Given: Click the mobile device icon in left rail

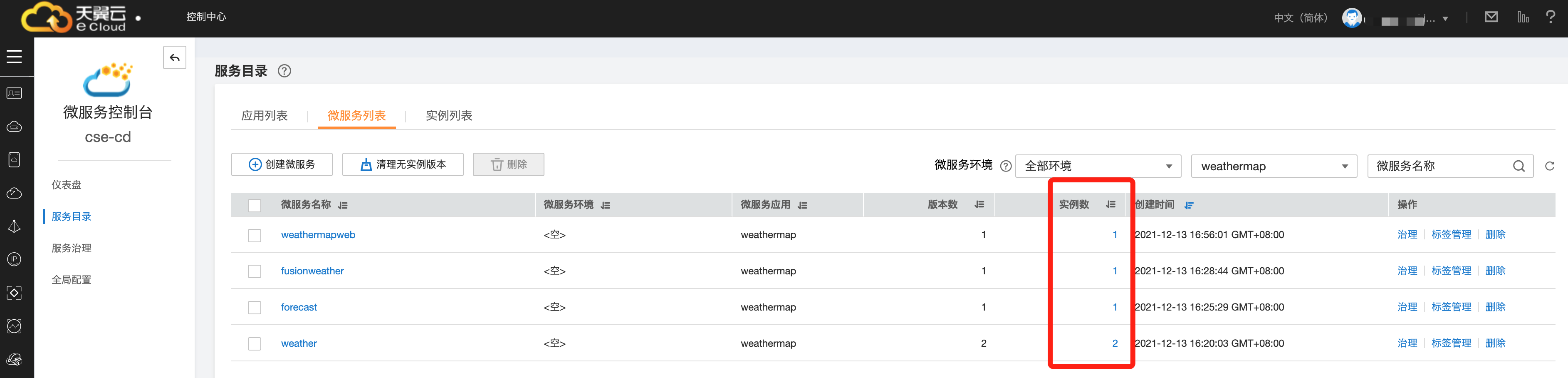Looking at the screenshot, I should 14,160.
